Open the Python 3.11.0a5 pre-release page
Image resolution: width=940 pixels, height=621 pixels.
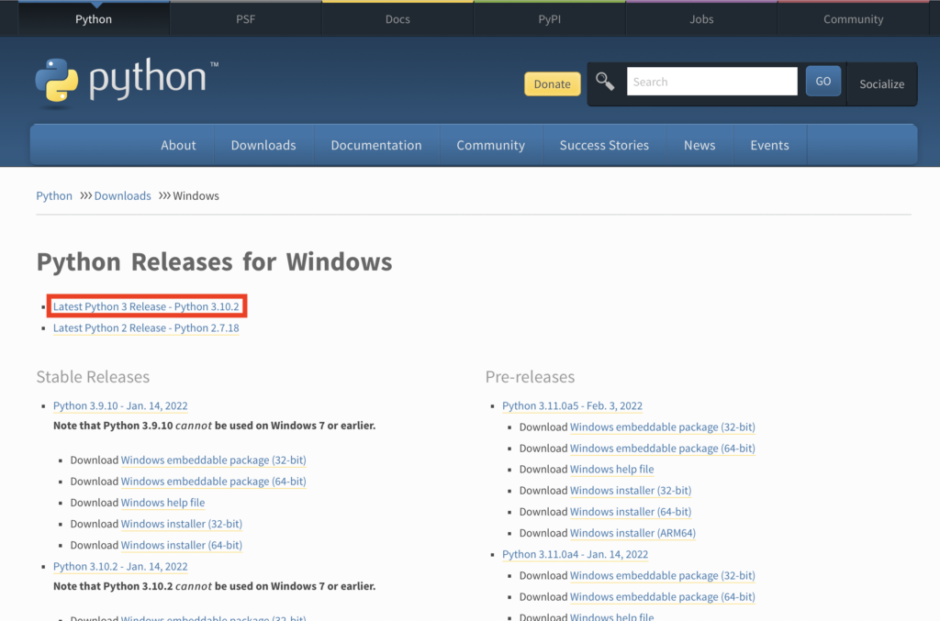(x=572, y=405)
